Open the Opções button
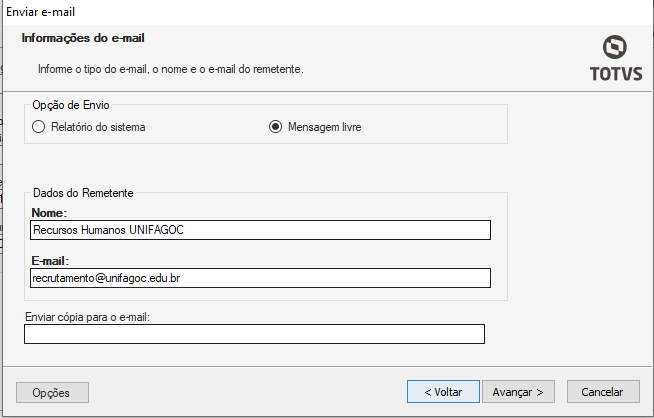Image resolution: width=654 pixels, height=418 pixels. (x=52, y=392)
